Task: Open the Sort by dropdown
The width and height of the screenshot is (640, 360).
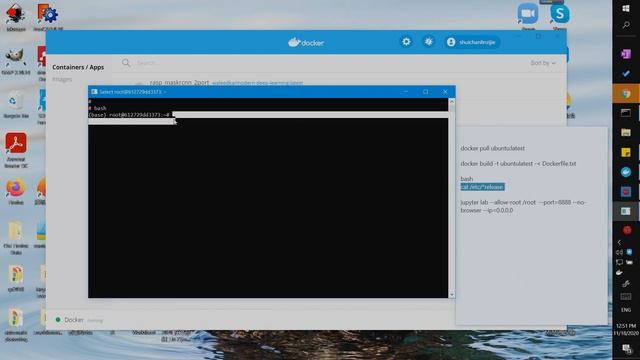Action: (x=543, y=63)
